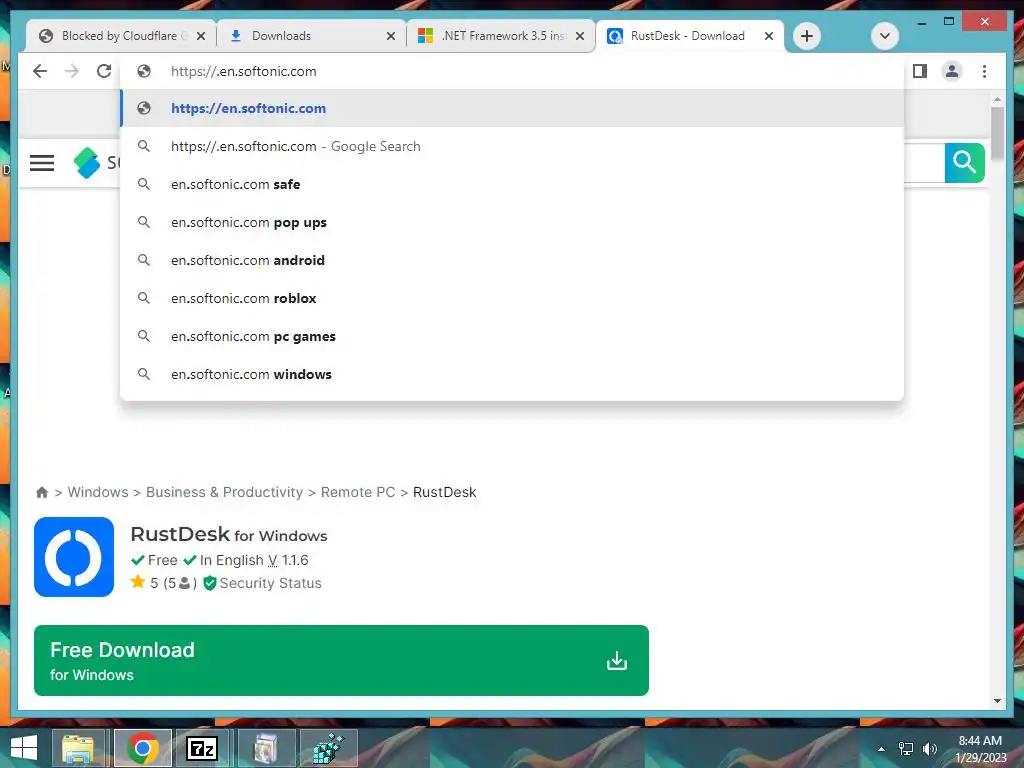The height and width of the screenshot is (768, 1024).
Task: Click the download arrow icon on button
Action: pos(616,661)
